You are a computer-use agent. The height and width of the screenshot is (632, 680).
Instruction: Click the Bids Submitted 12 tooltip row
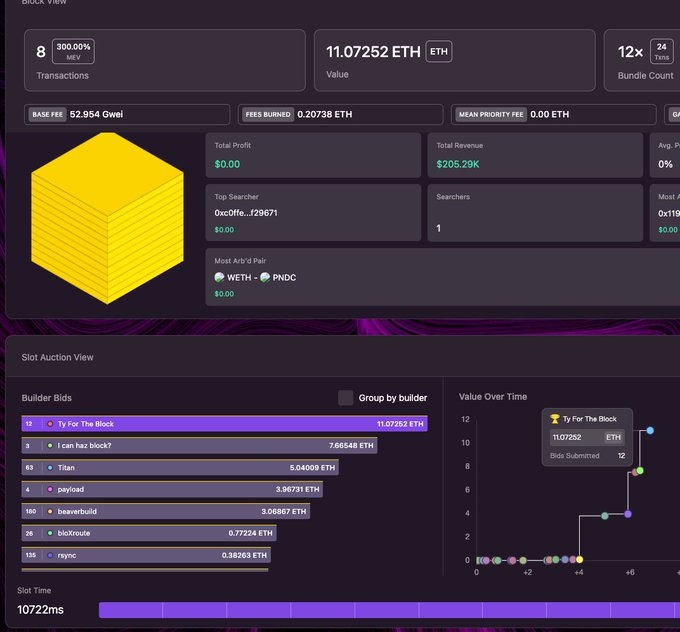pyautogui.click(x=587, y=456)
